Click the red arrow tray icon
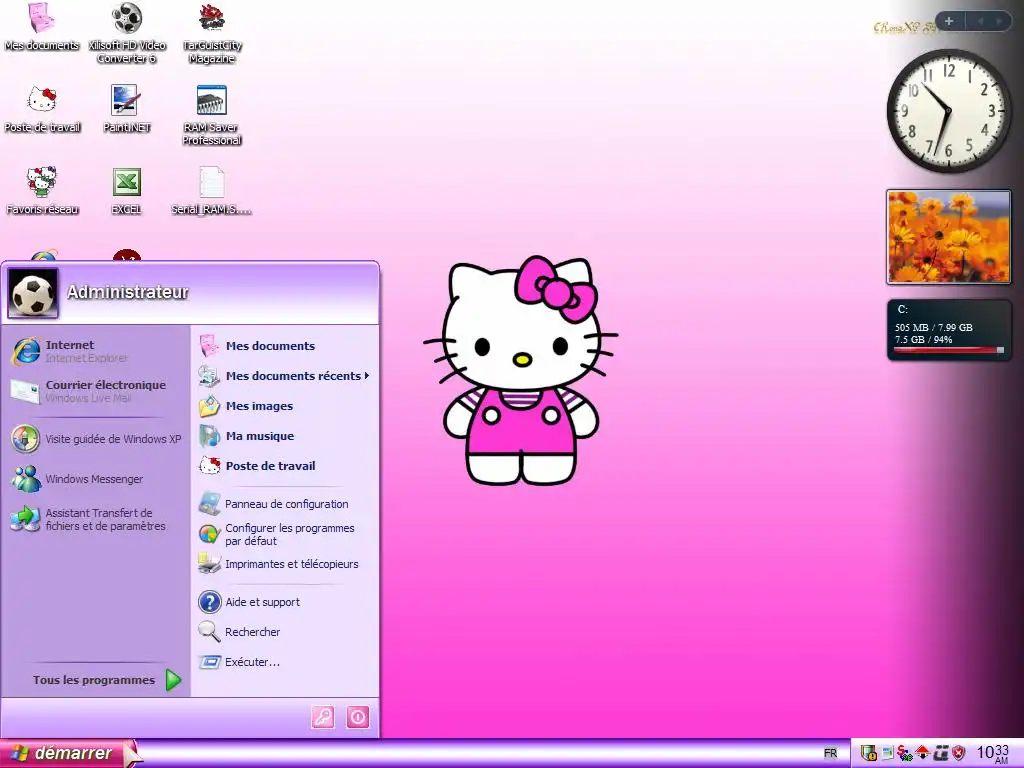Image resolution: width=1024 pixels, height=768 pixels. [x=922, y=753]
